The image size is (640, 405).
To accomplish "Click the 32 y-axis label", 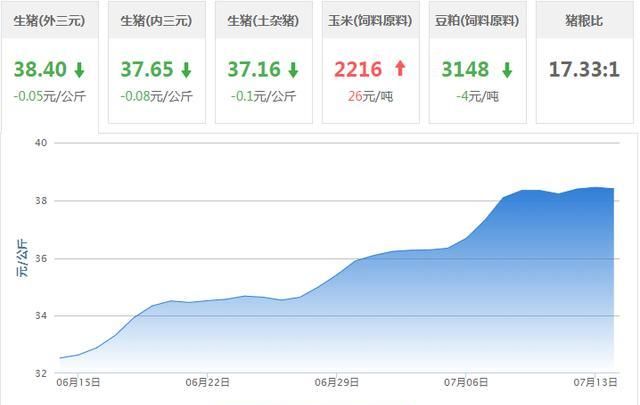I will click(x=41, y=373).
